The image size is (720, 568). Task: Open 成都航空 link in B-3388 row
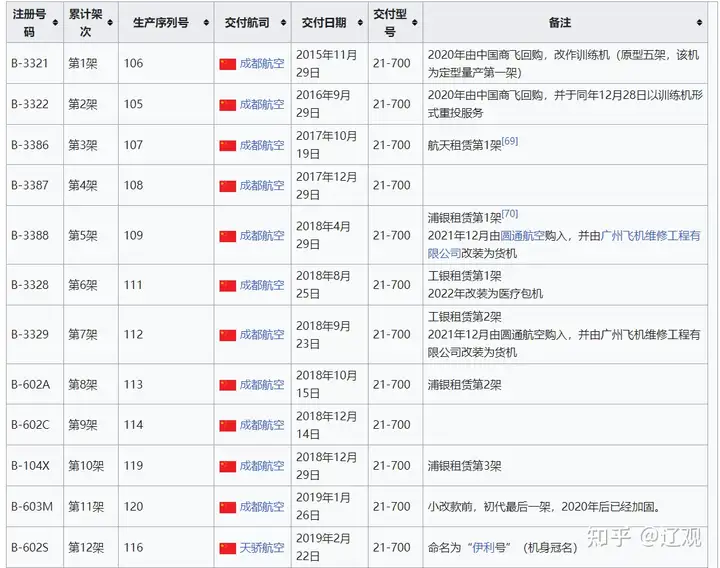pyautogui.click(x=262, y=236)
